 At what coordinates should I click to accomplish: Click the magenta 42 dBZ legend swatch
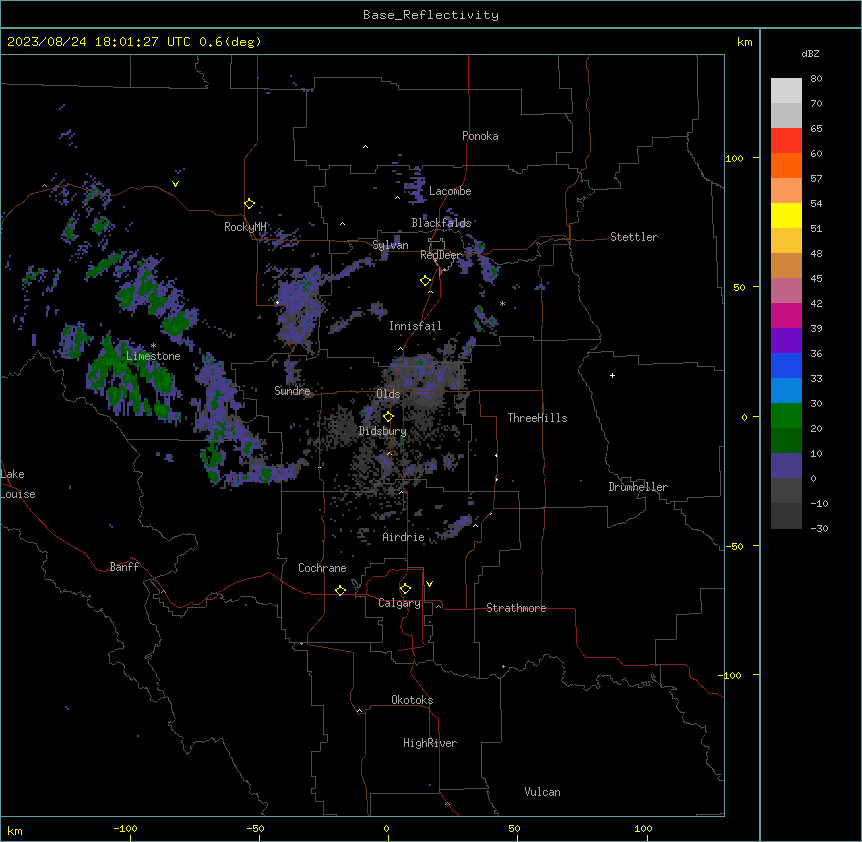point(786,315)
